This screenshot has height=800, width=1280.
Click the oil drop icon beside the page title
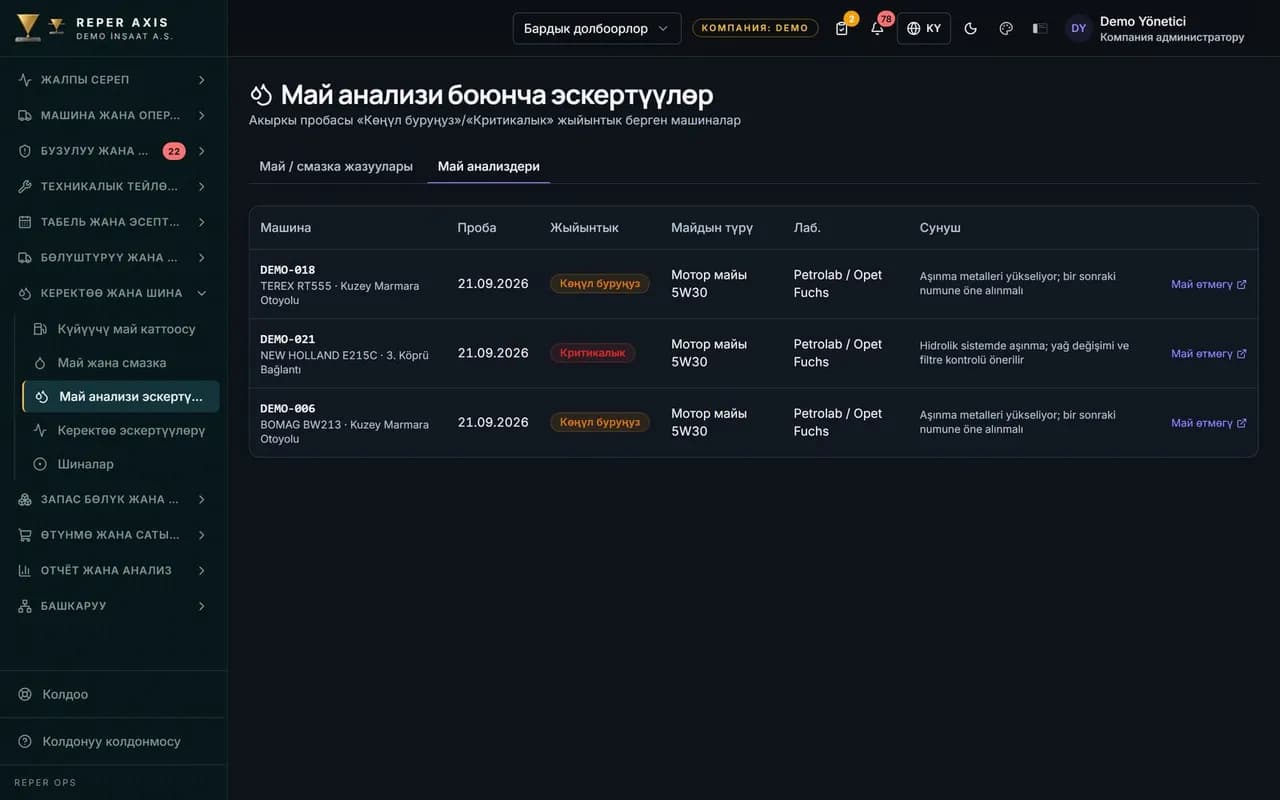261,94
